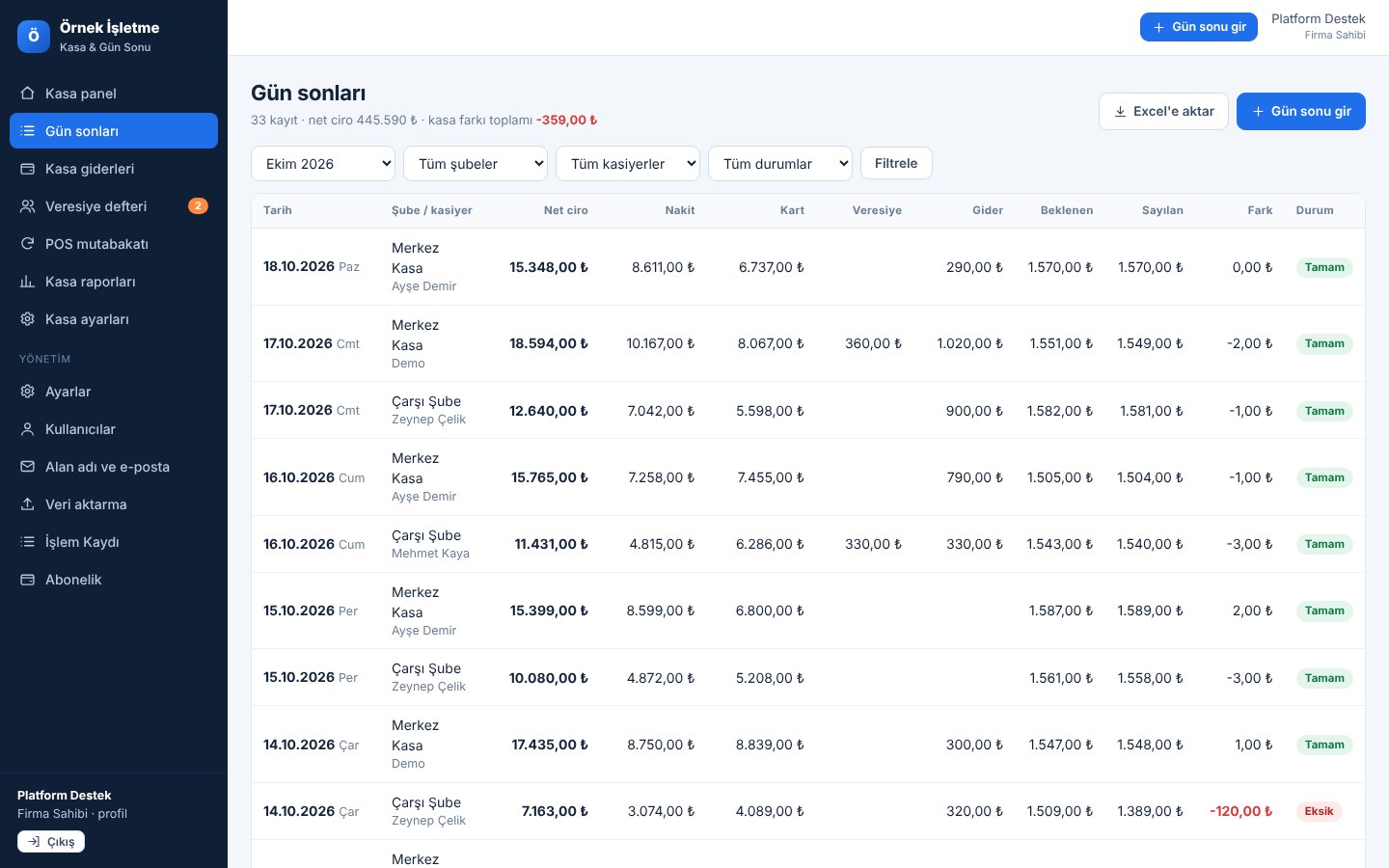Click the Fark column header
Viewport: 1389px width, 868px height.
tap(1260, 210)
